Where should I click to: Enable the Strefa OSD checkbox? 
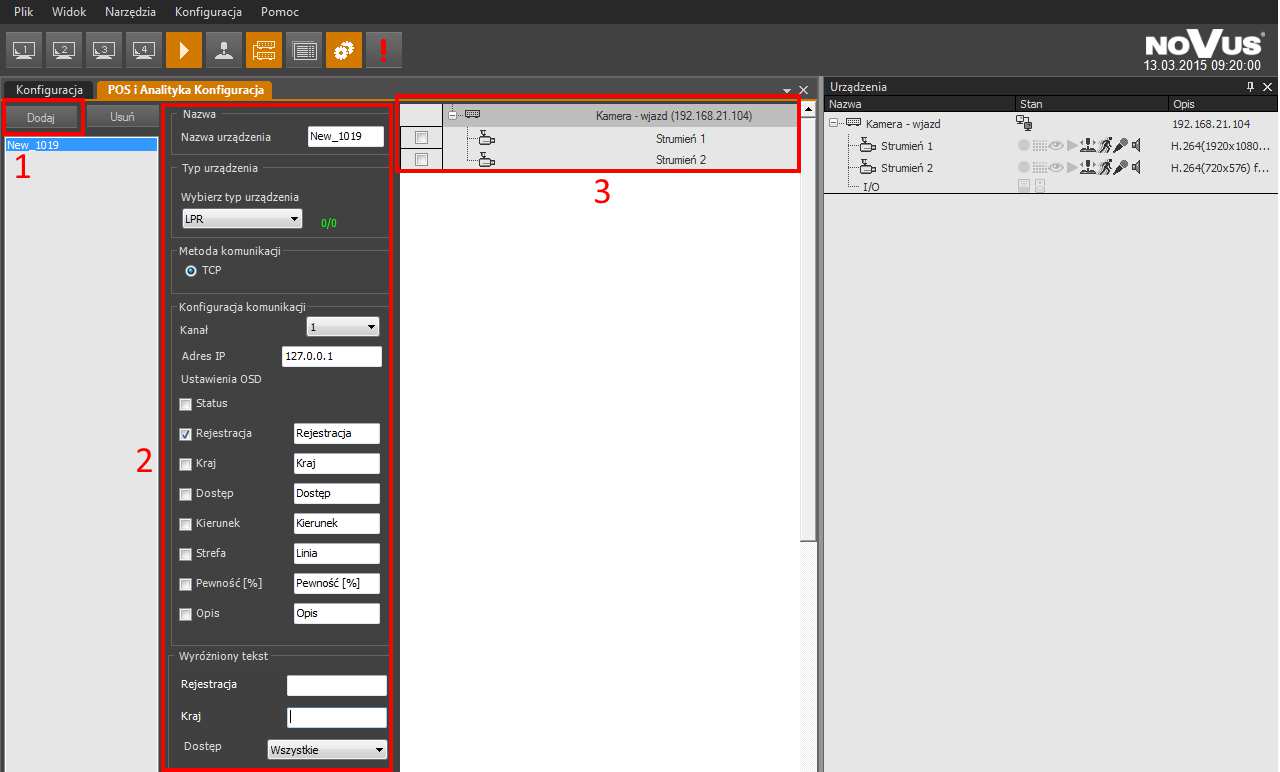(x=185, y=554)
